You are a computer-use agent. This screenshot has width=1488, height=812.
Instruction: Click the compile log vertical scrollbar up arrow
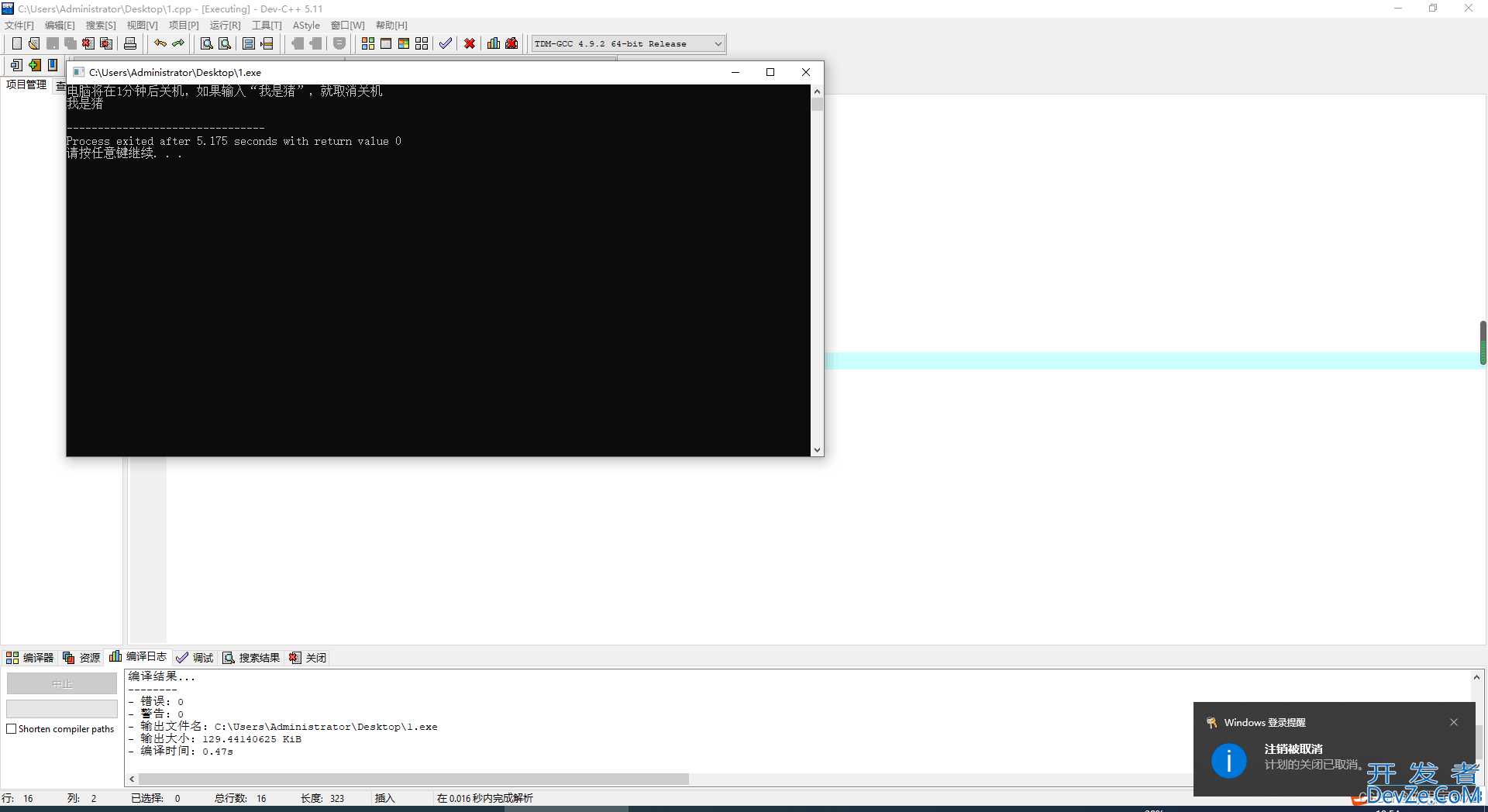click(x=1477, y=677)
